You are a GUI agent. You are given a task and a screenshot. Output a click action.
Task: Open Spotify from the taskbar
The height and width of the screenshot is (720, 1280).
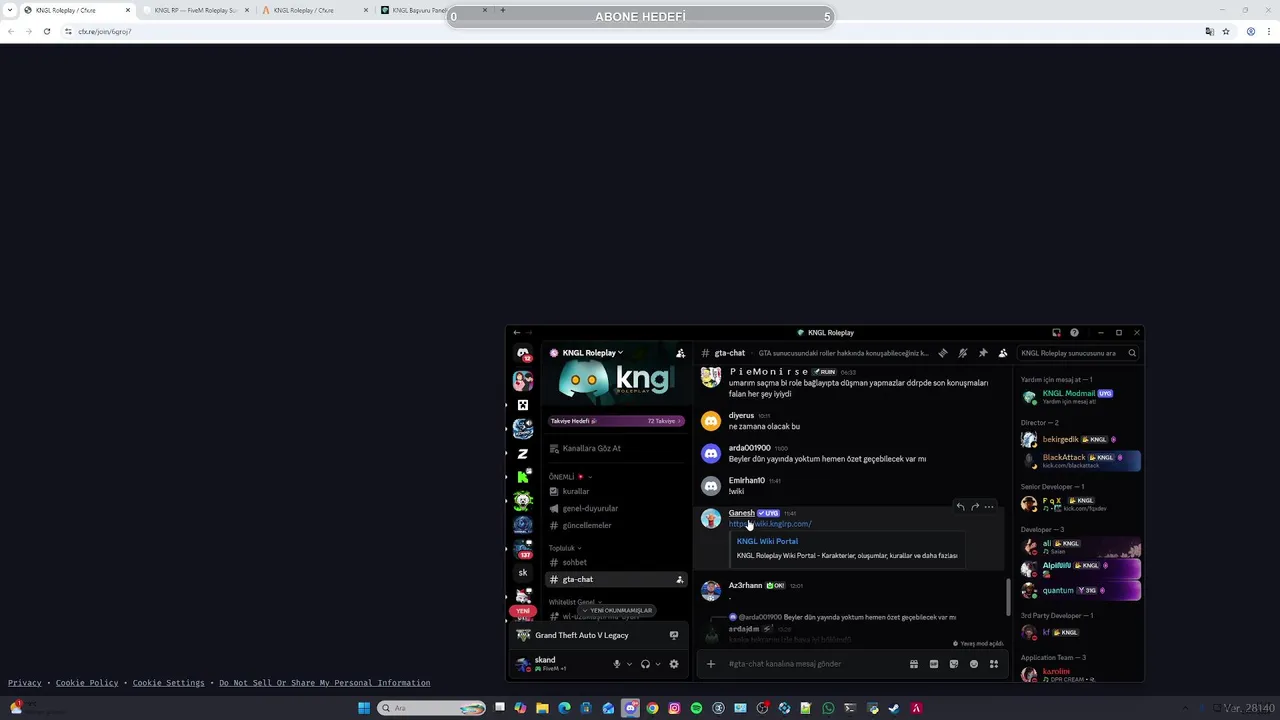coord(696,708)
